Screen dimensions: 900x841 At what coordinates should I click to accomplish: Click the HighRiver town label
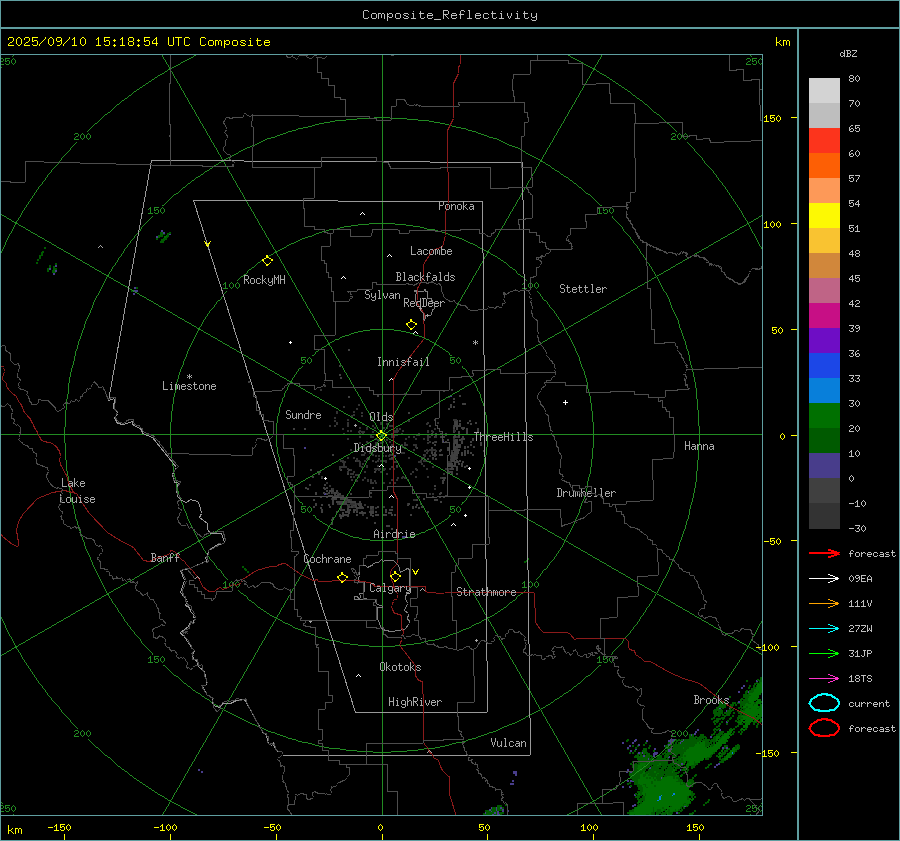(x=415, y=702)
